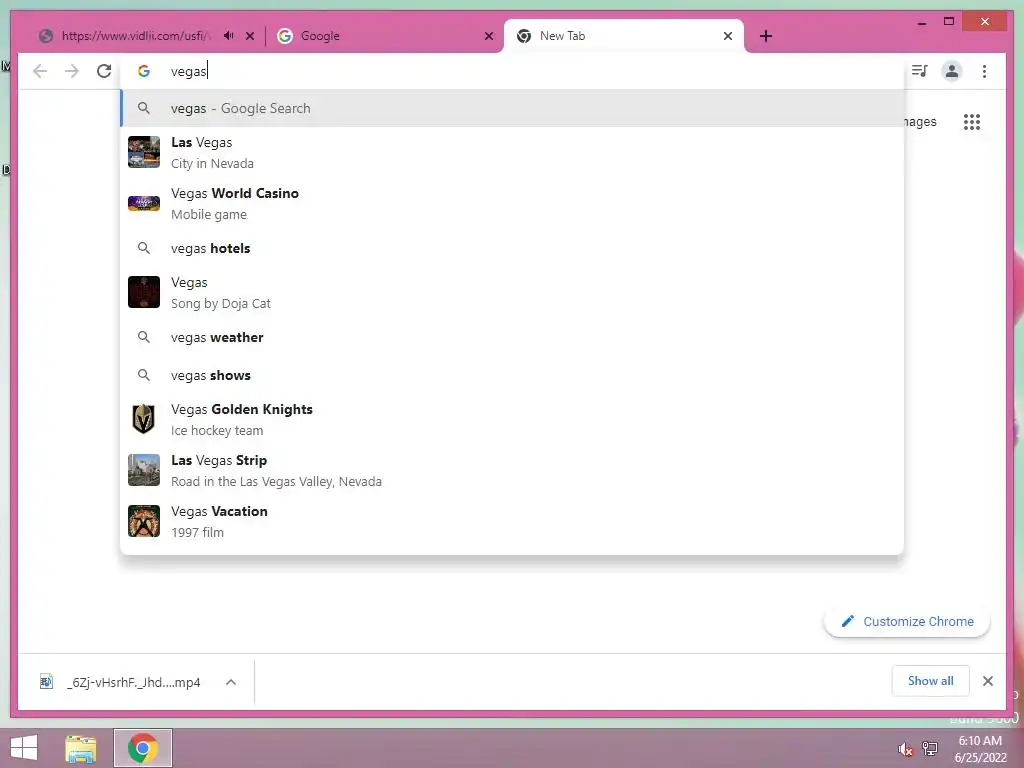1024x768 pixels.
Task: Click the Google G icon in the address bar
Action: tap(144, 71)
